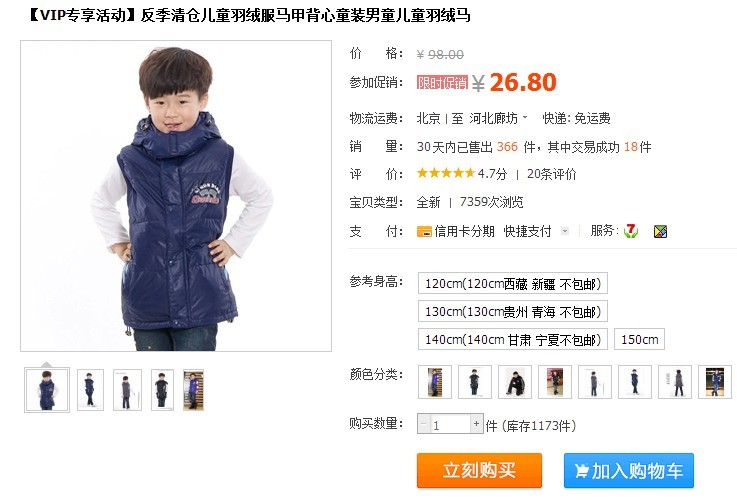
Task: Click the 加入购物车 add to cart button
Action: tap(629, 470)
